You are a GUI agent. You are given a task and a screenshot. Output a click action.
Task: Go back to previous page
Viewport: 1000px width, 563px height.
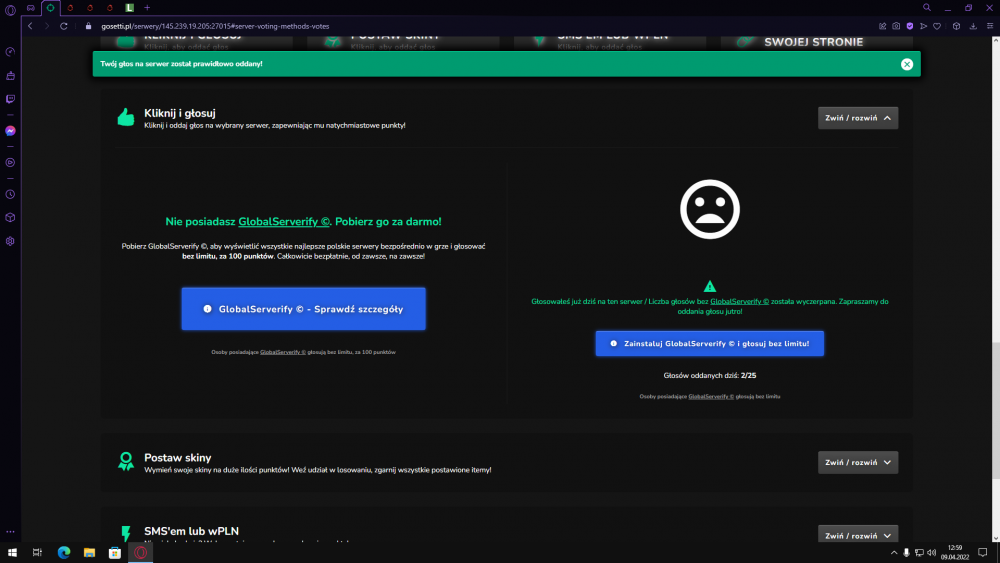tap(30, 26)
